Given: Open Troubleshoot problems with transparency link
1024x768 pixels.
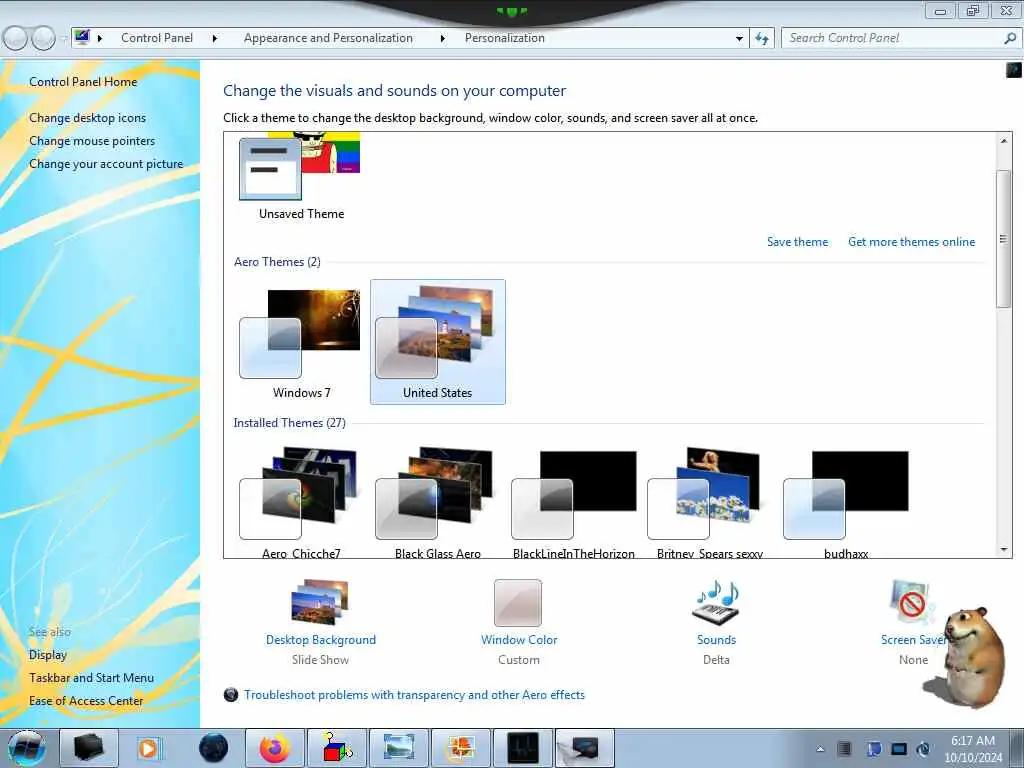Looking at the screenshot, I should [415, 695].
